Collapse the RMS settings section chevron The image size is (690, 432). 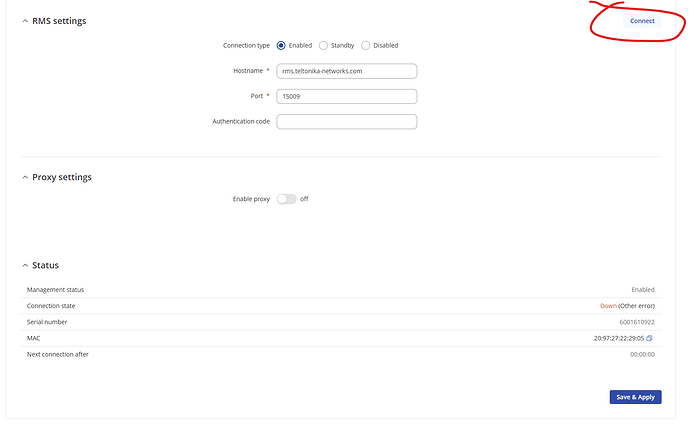click(25, 21)
